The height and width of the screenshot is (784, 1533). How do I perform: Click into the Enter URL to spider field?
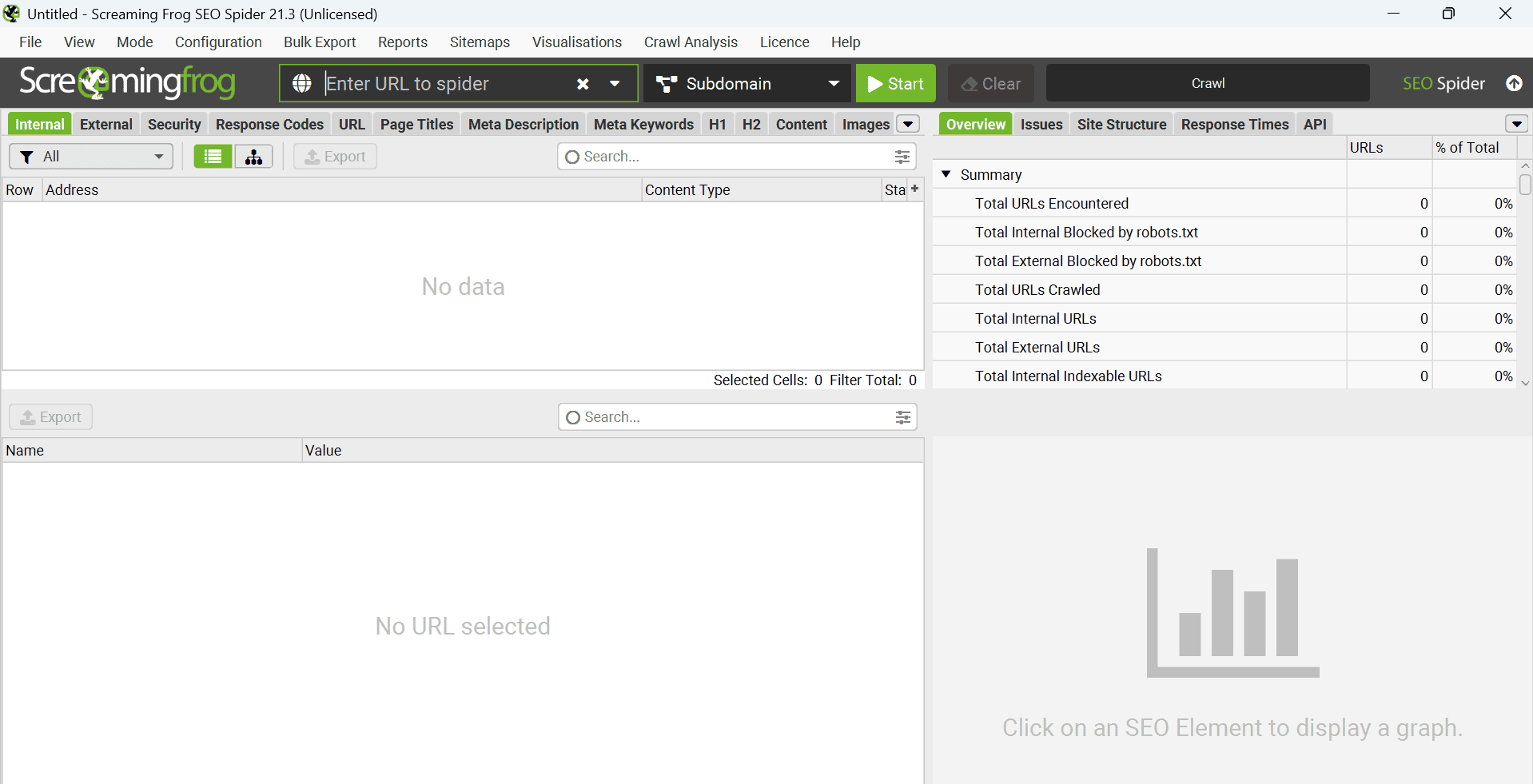coord(444,84)
